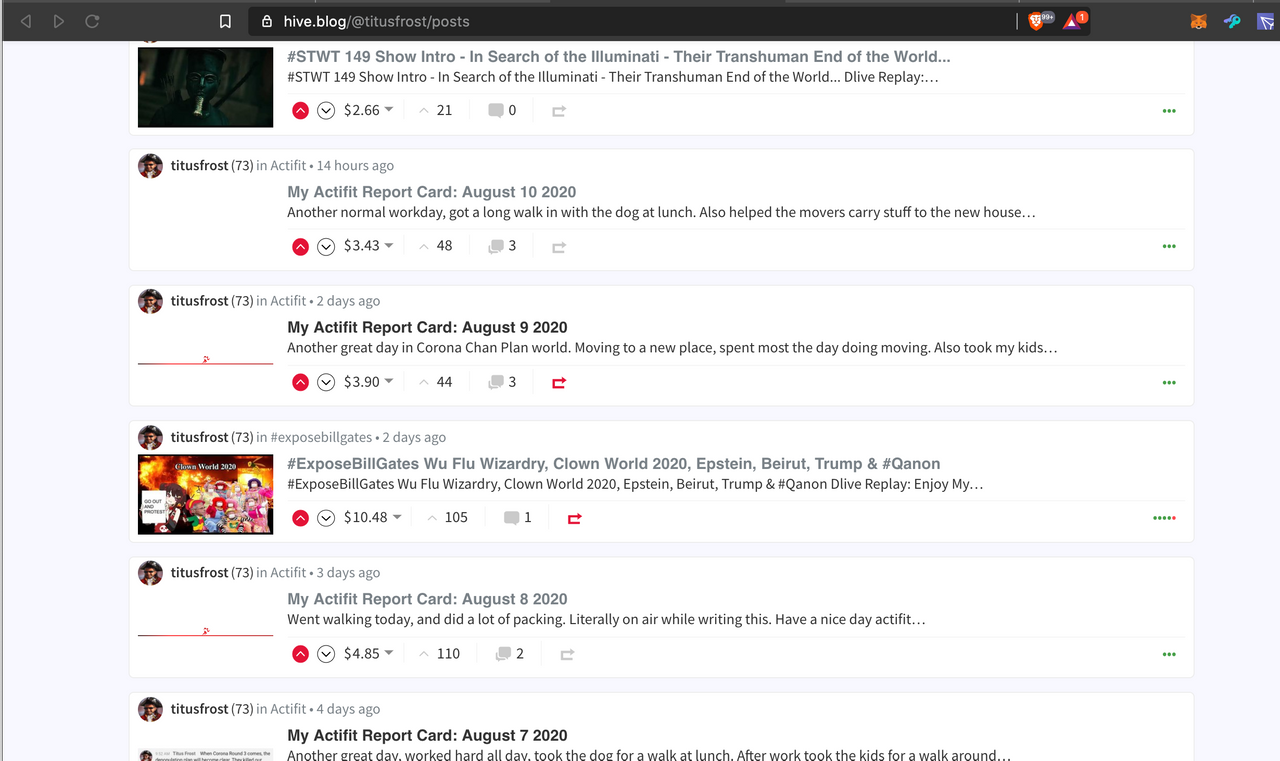This screenshot has width=1280, height=761.
Task: Open comments on the STWT 149 post
Action: pyautogui.click(x=502, y=111)
